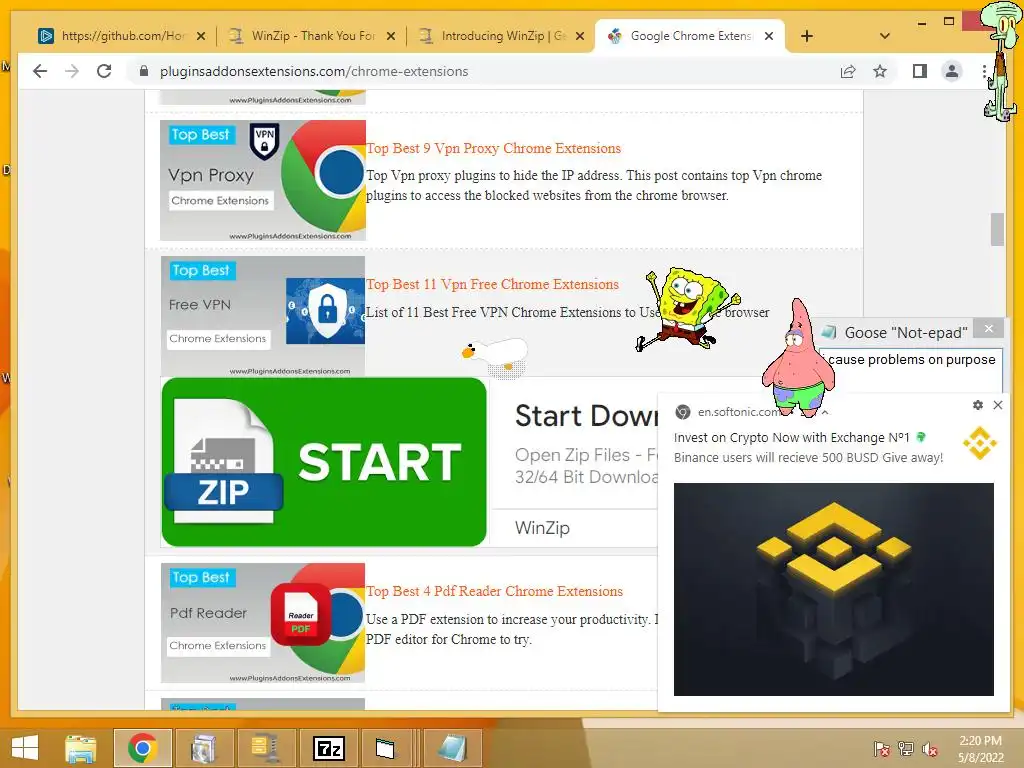
Task: Open notification settings gear icon
Action: tap(978, 405)
